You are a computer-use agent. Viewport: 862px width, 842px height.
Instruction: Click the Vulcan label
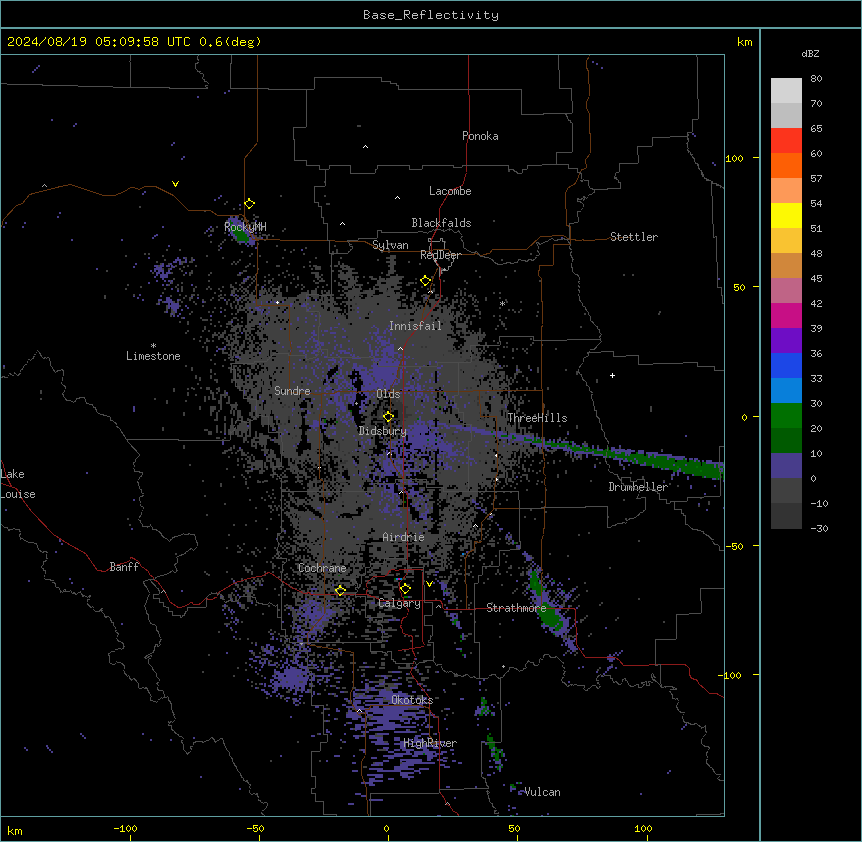pos(542,792)
